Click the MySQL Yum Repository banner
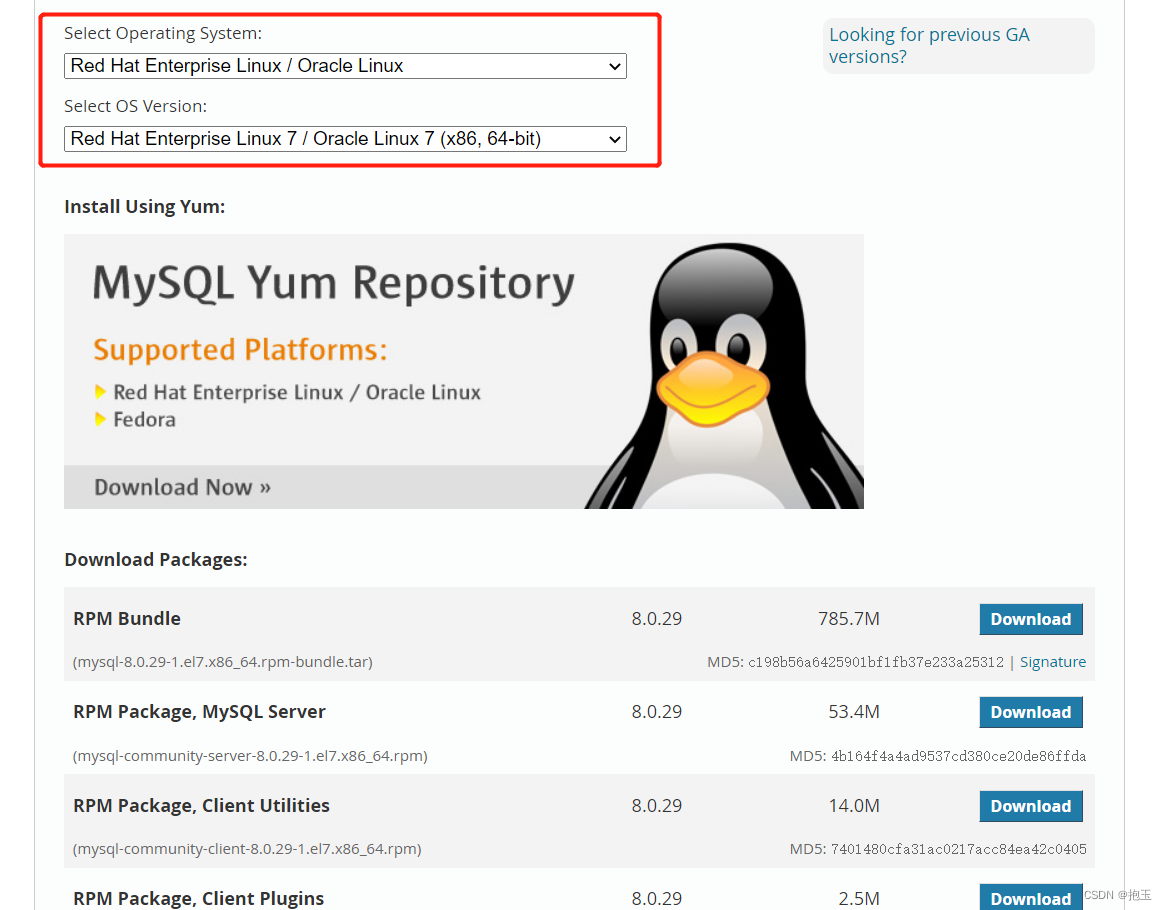Screen dimensions: 1167x910 coord(464,371)
